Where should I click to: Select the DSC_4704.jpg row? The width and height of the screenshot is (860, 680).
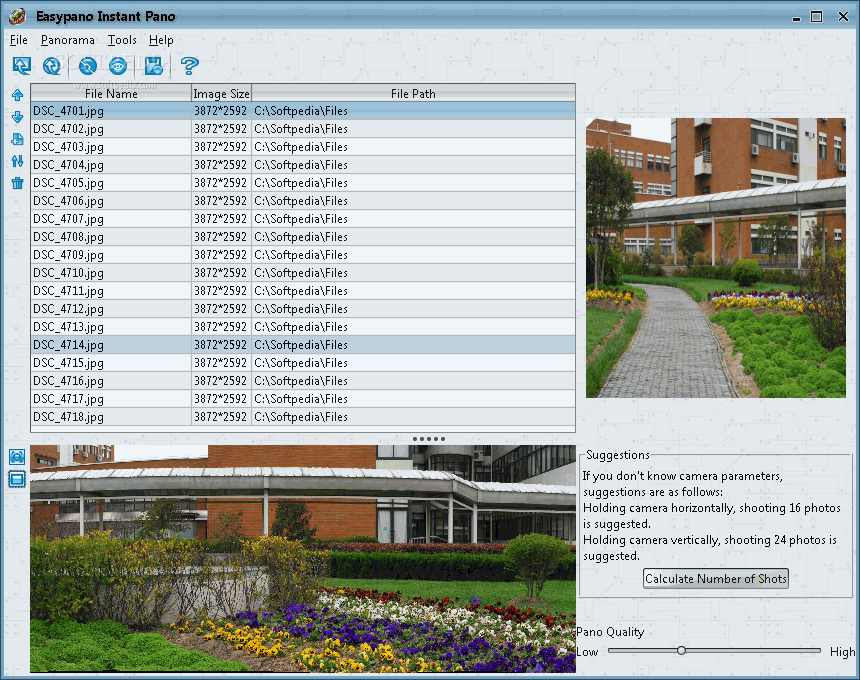[303, 165]
